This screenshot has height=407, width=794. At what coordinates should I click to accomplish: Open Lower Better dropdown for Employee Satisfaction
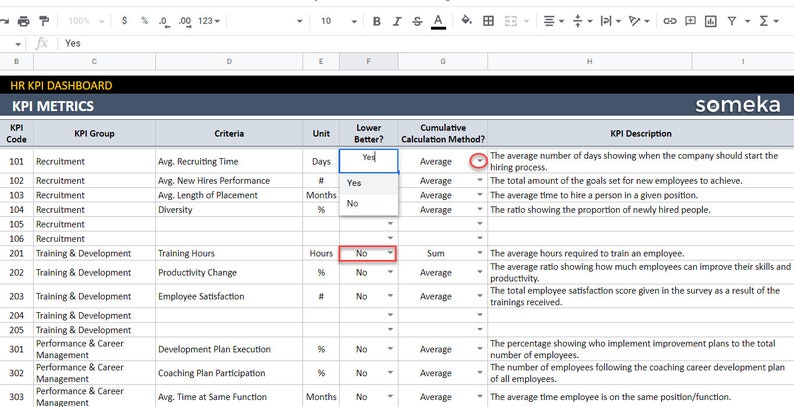(x=390, y=296)
